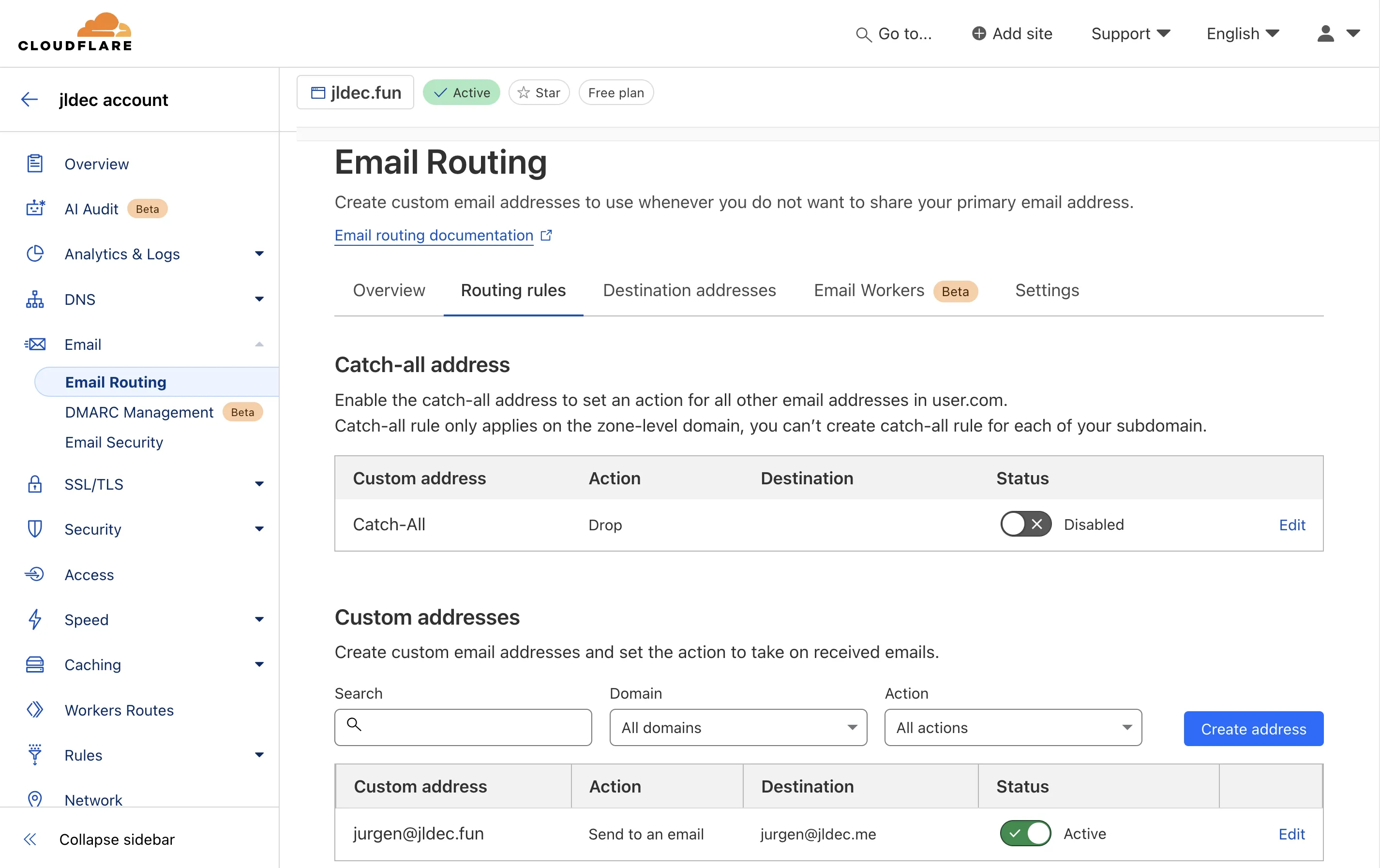Image resolution: width=1380 pixels, height=868 pixels.
Task: Click the Workers Routes sidebar icon
Action: (x=35, y=710)
